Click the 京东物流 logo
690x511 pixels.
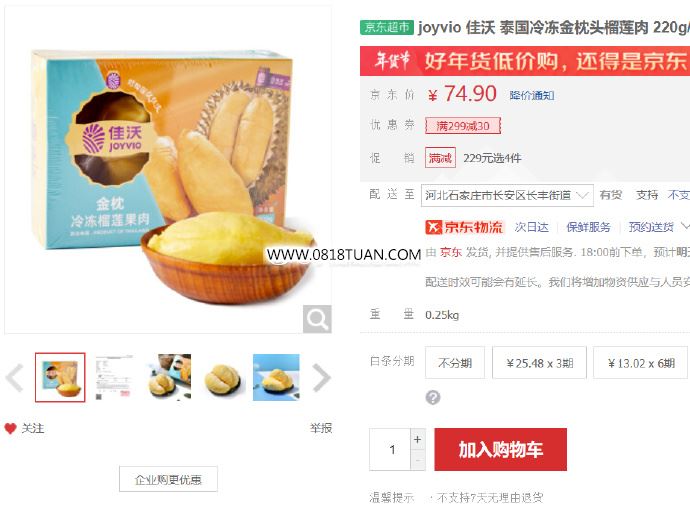coord(464,227)
